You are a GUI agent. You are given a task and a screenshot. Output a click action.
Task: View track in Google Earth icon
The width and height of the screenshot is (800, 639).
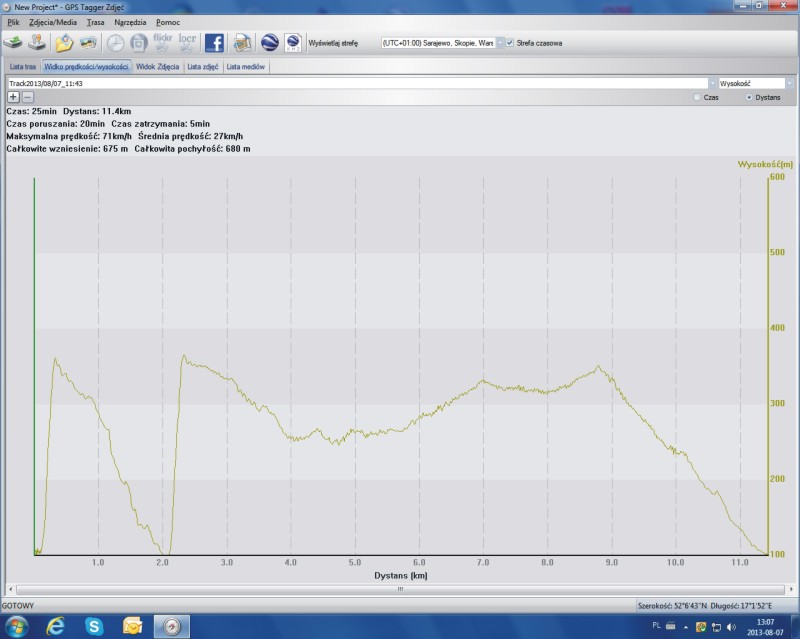tap(270, 43)
